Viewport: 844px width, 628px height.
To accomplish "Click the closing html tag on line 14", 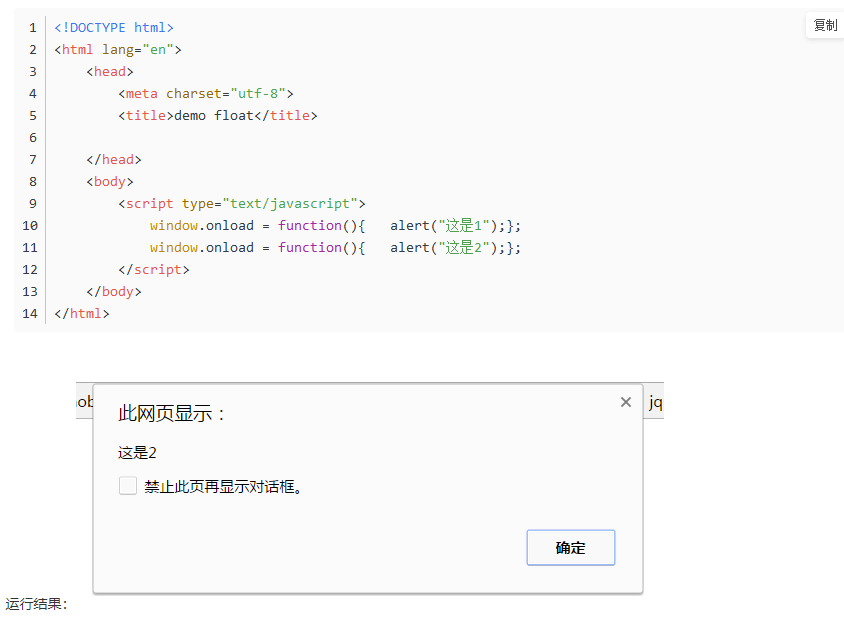I will click(81, 313).
